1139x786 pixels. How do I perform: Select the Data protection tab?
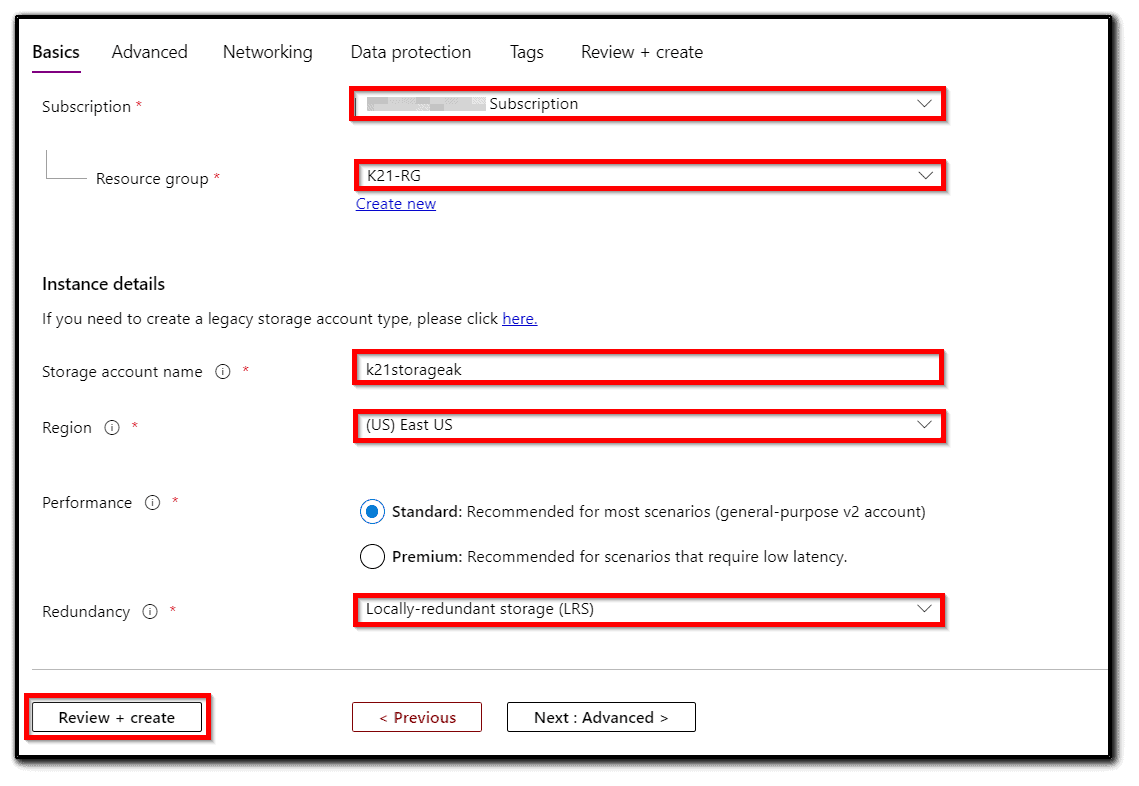click(x=410, y=52)
